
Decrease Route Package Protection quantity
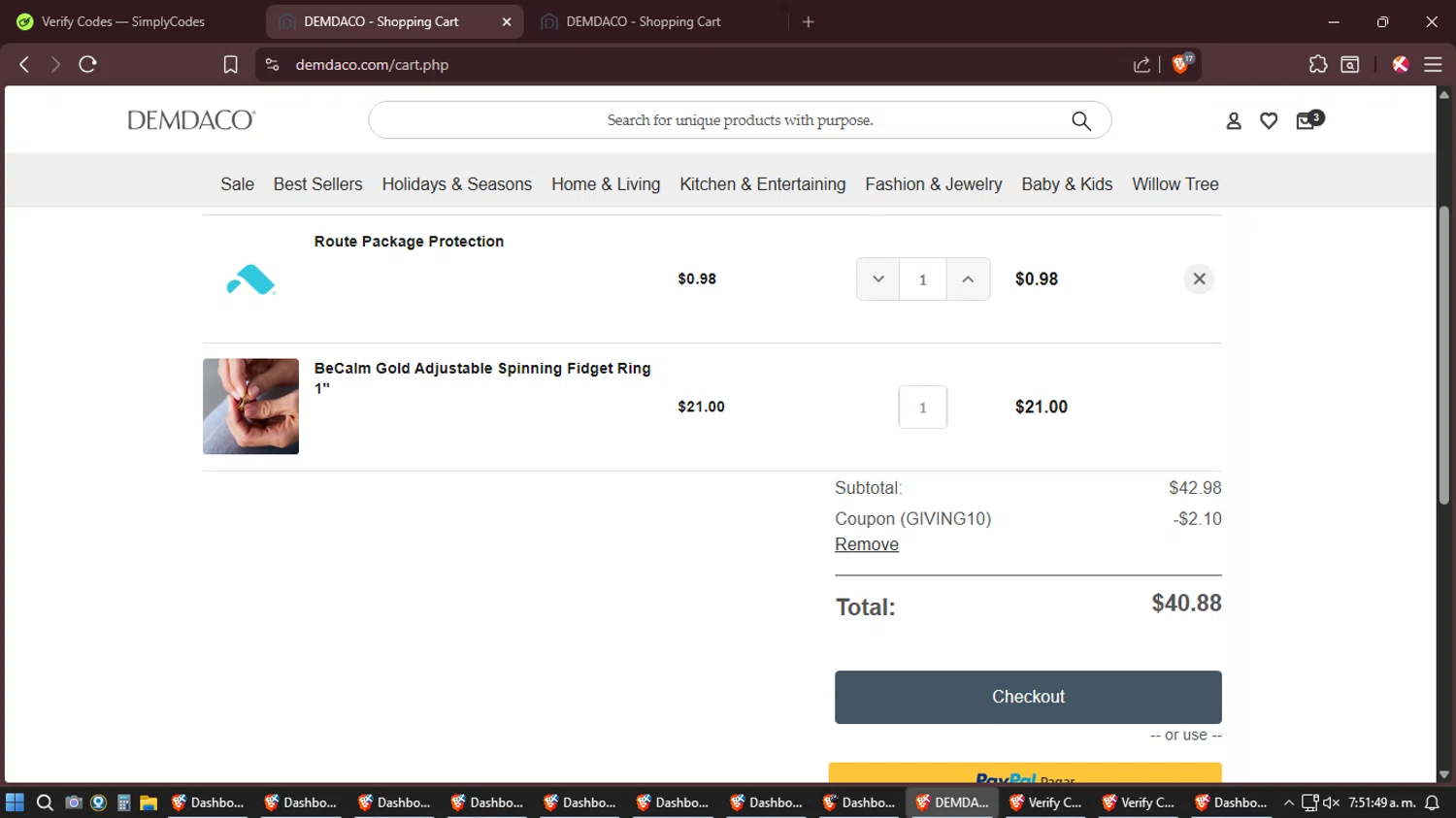(x=877, y=279)
